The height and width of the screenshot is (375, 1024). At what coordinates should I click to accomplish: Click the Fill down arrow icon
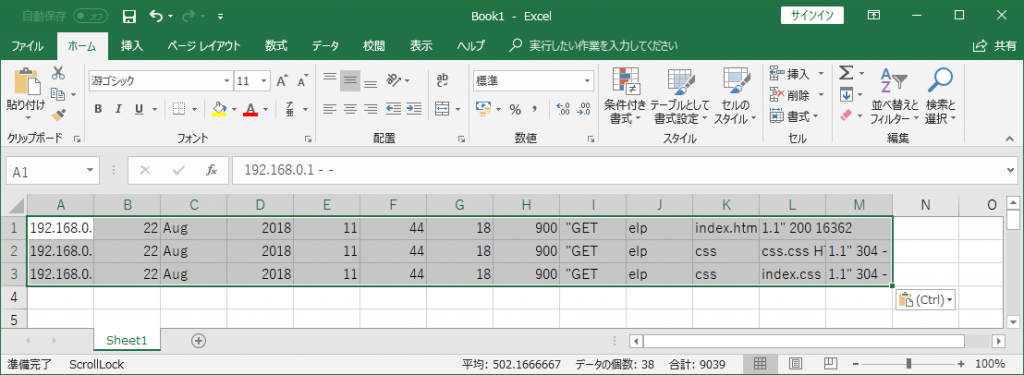[846, 95]
